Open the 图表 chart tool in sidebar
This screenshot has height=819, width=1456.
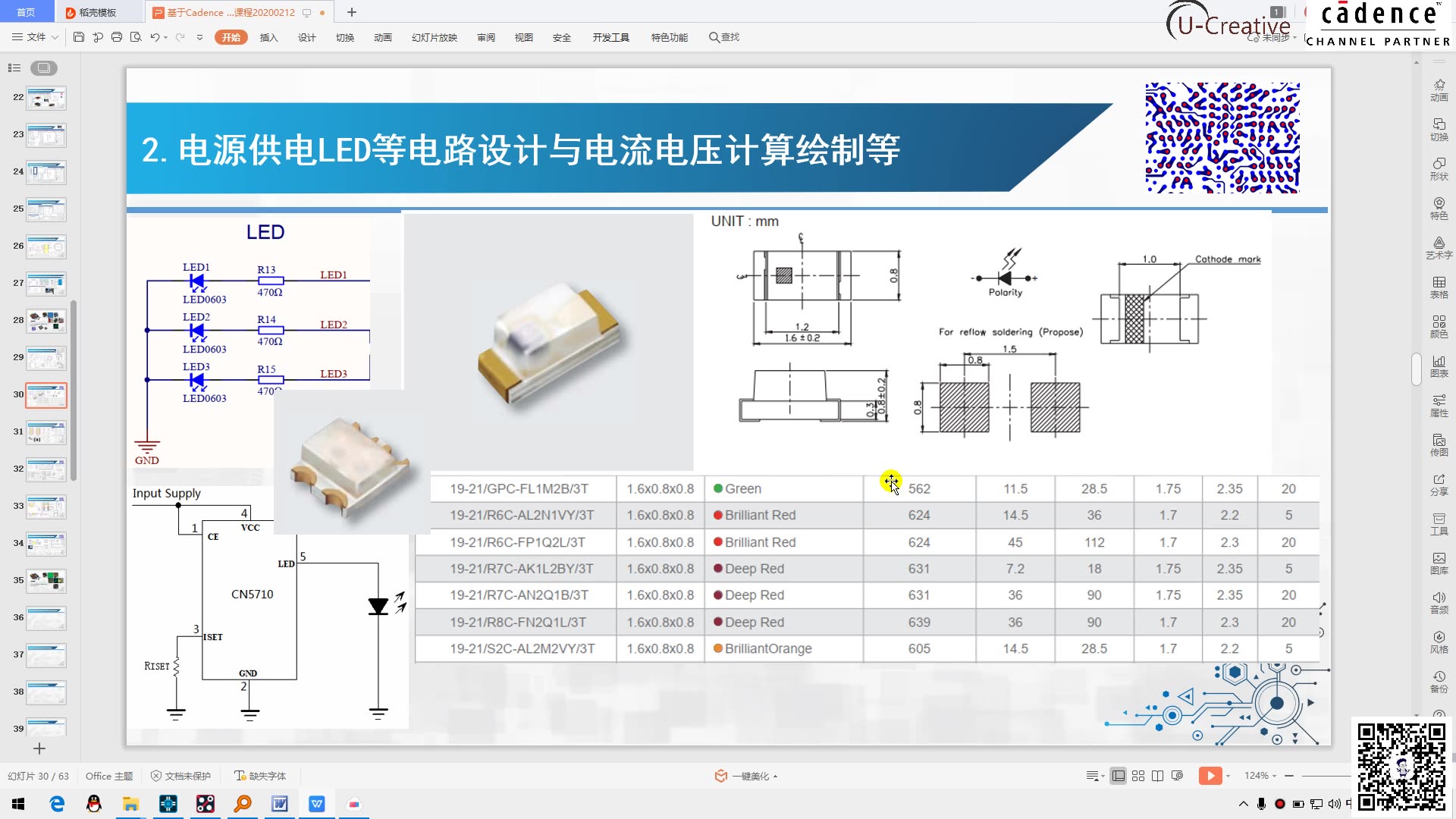coord(1439,366)
